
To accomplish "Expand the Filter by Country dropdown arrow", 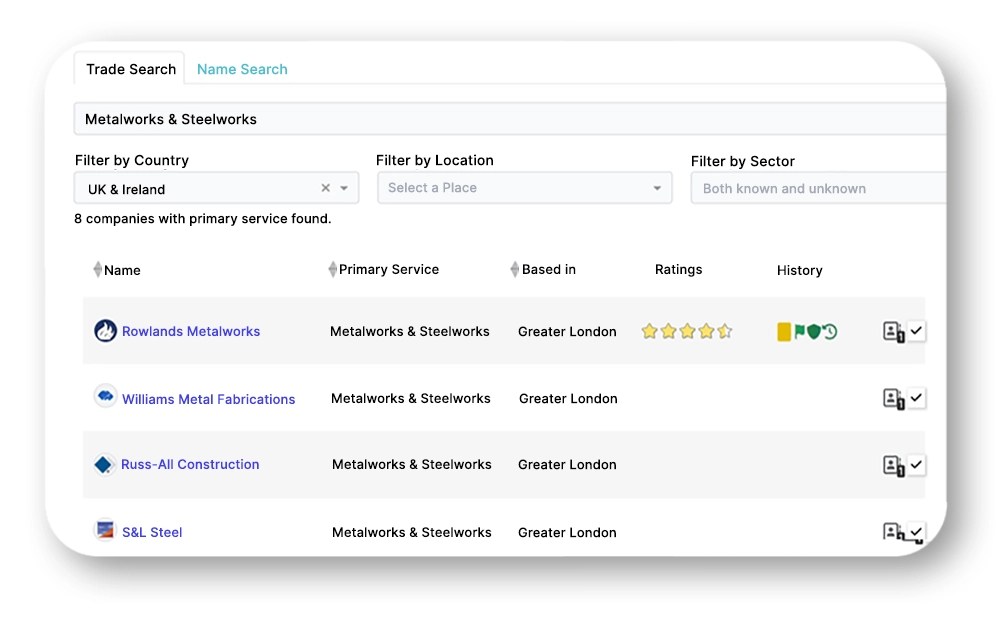I will (x=344, y=188).
